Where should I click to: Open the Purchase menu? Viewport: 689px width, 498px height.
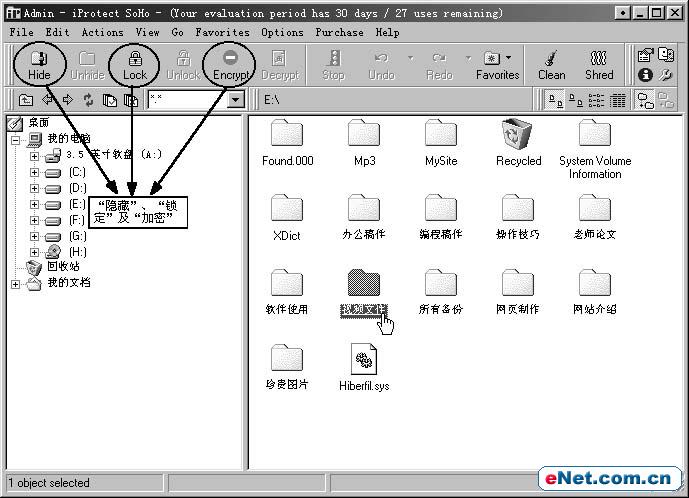[339, 33]
